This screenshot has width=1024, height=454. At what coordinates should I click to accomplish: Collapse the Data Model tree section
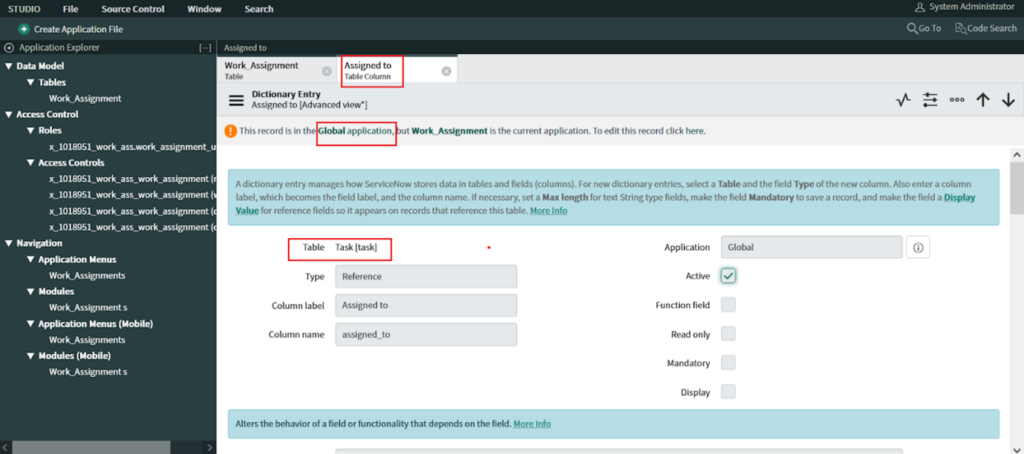tap(9, 66)
